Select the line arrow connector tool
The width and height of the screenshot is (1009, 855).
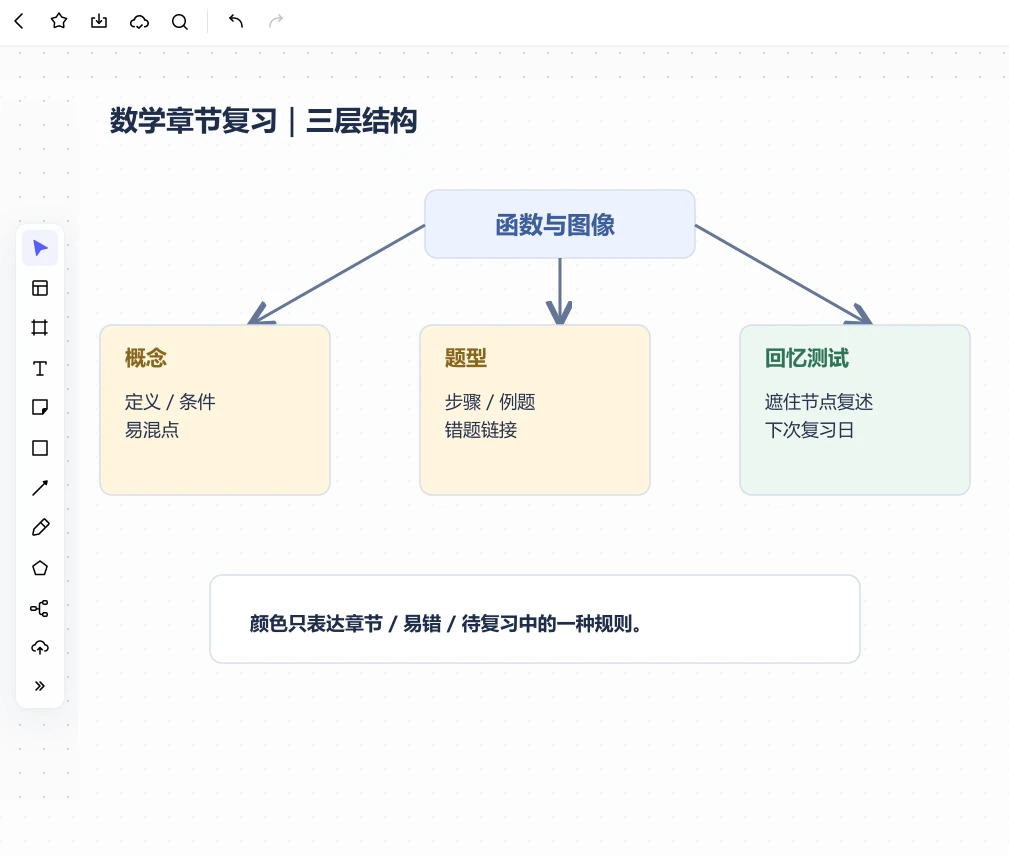[40, 488]
